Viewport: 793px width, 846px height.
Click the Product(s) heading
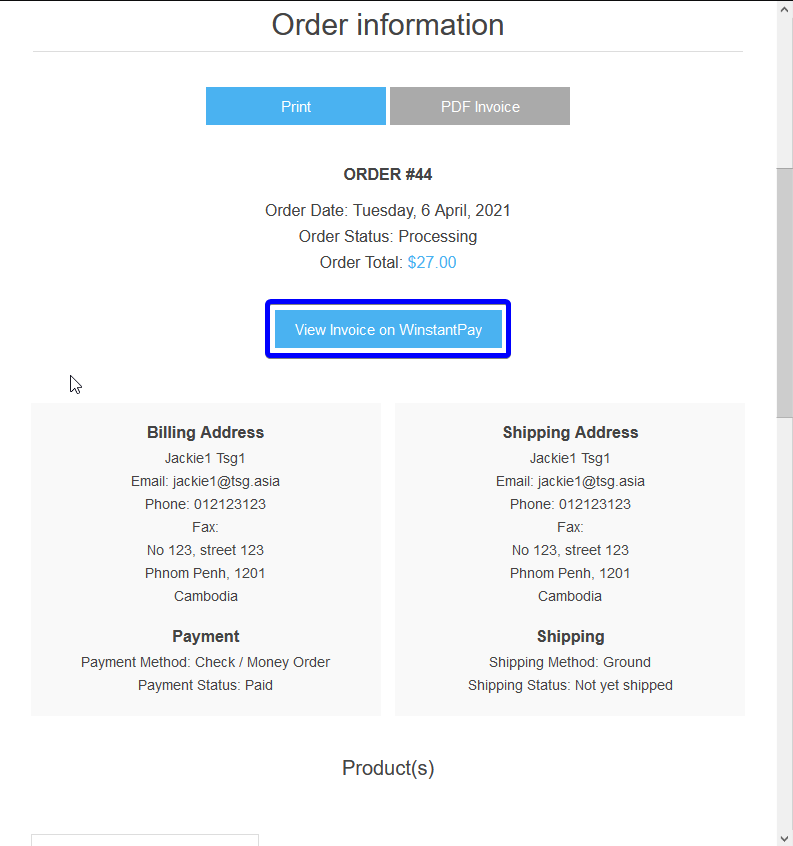click(x=388, y=768)
